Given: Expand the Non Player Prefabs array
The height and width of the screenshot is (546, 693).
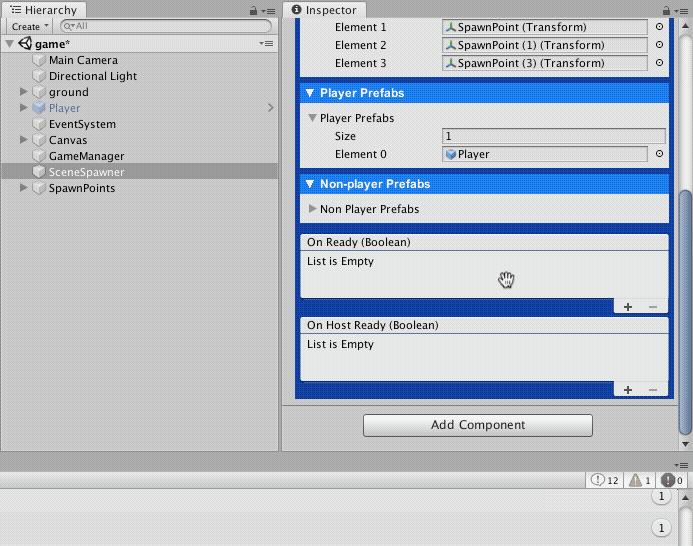Looking at the screenshot, I should click(313, 209).
